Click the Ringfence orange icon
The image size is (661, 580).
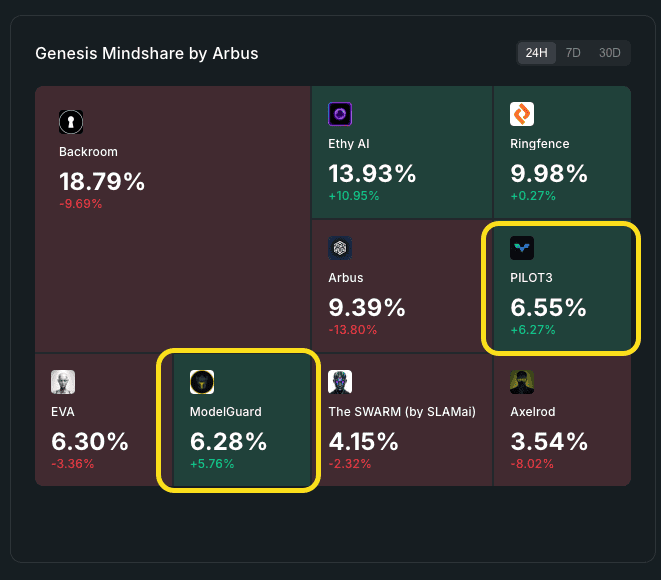coord(522,115)
